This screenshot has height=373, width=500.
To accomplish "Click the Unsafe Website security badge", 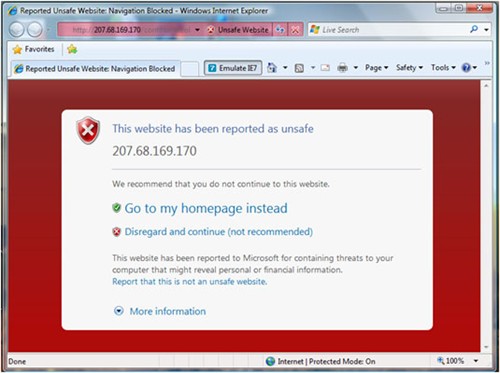I will click(238, 30).
